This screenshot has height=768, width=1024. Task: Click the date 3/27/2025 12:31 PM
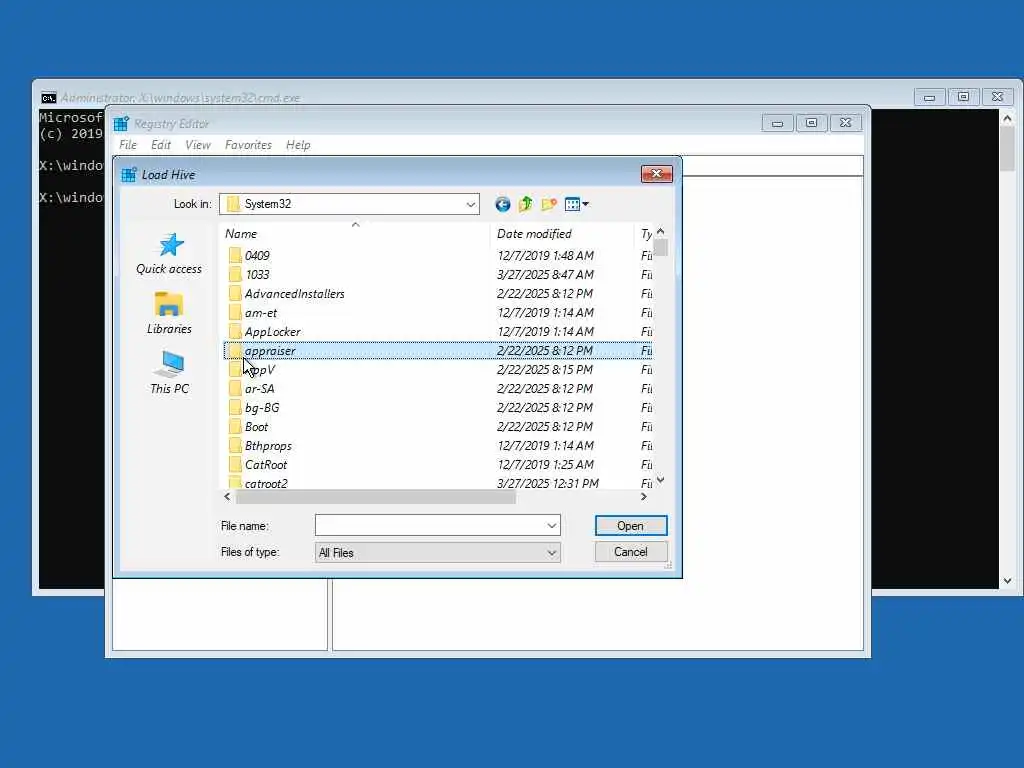coord(548,483)
